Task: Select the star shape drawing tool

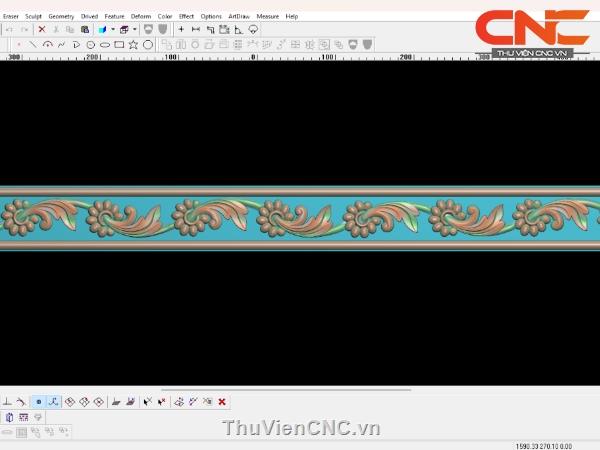Action: (133, 45)
